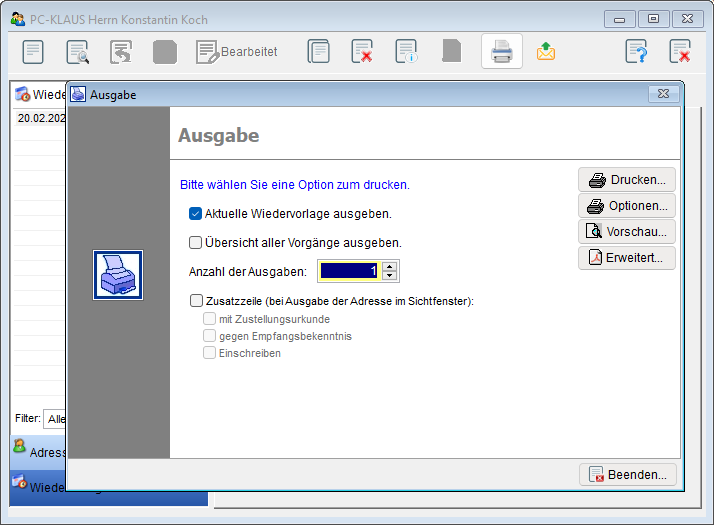714x525 pixels.
Task: Select the Wiedervorlage tab at the top left
Action: click(38, 94)
